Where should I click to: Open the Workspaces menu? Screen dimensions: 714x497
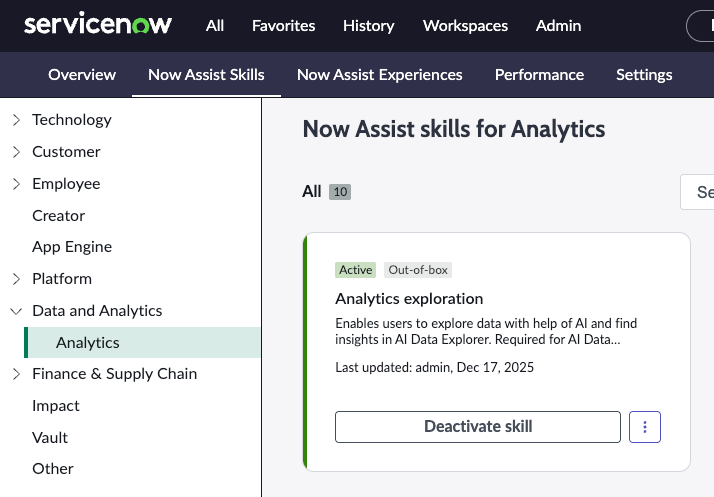(x=465, y=26)
